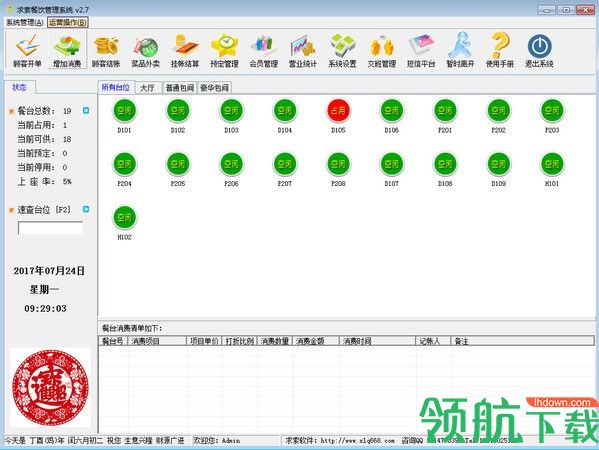
Task: Switch to the 普通包间 tab
Action: (x=180, y=88)
